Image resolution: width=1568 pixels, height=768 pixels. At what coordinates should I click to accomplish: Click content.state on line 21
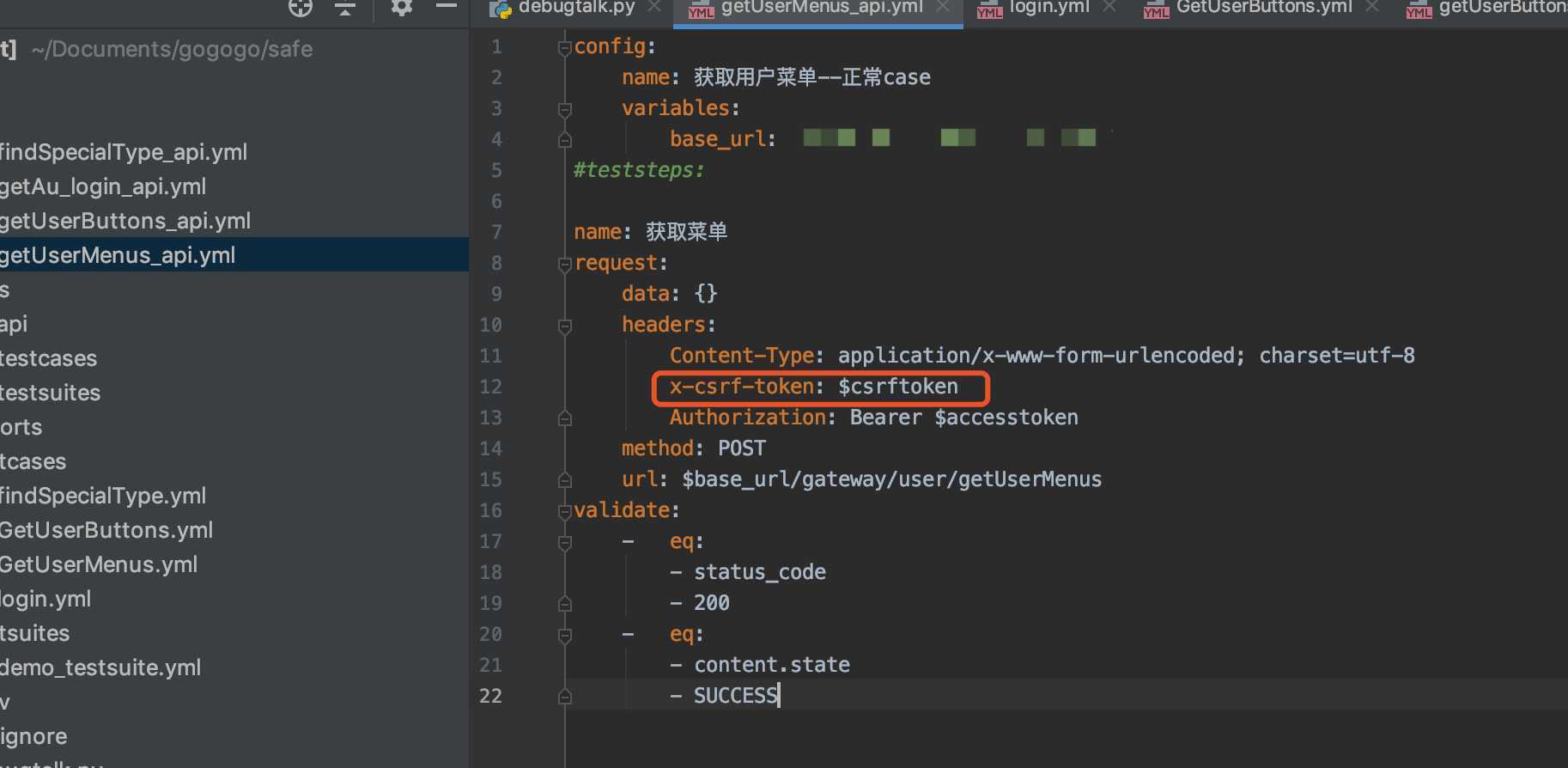point(772,665)
